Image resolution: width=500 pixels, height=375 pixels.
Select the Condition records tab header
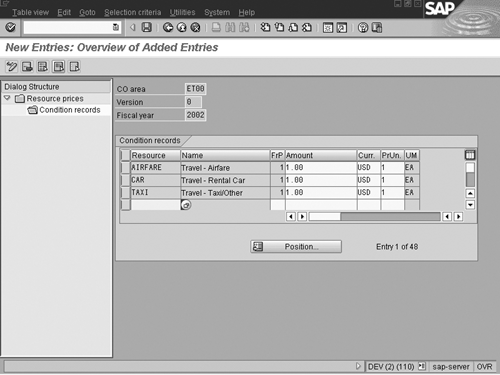[x=150, y=140]
